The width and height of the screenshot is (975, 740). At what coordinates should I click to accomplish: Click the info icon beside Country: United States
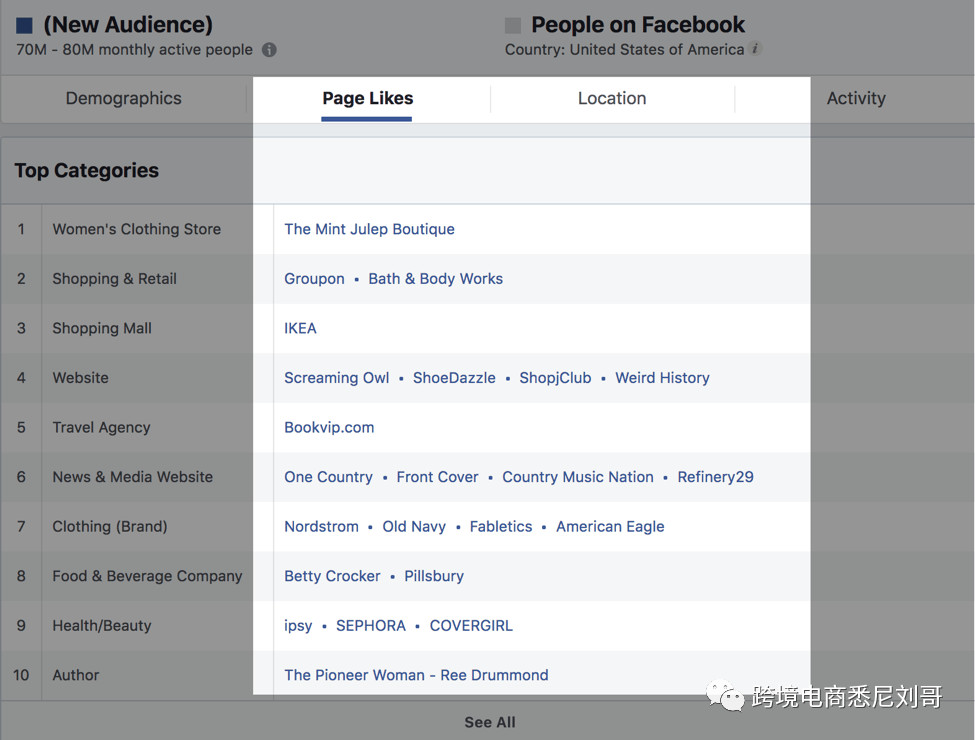(x=756, y=48)
